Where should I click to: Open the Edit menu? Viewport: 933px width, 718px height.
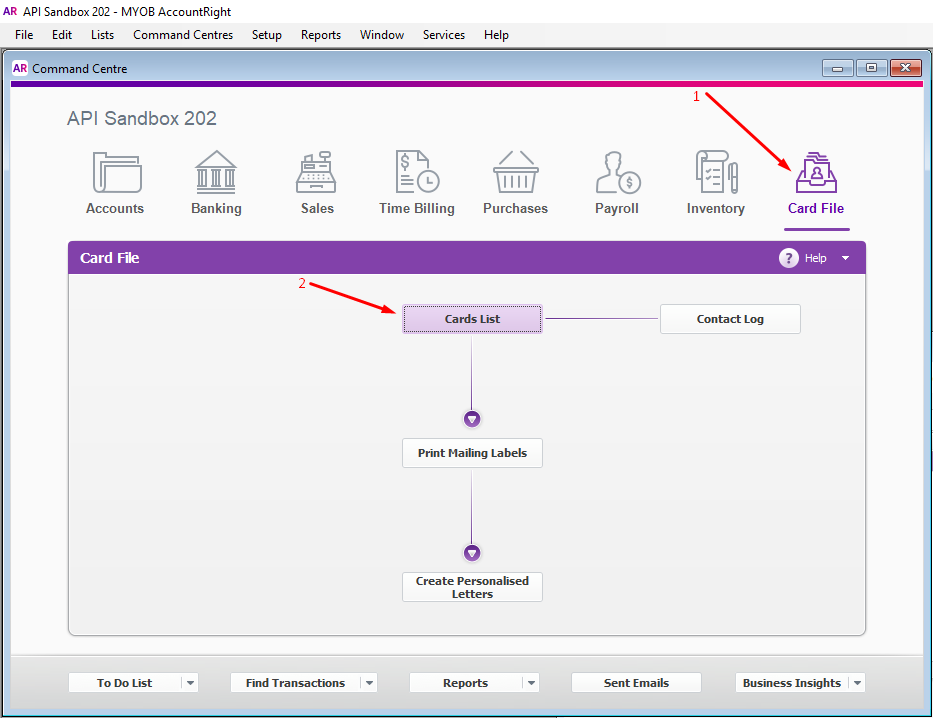click(x=62, y=35)
